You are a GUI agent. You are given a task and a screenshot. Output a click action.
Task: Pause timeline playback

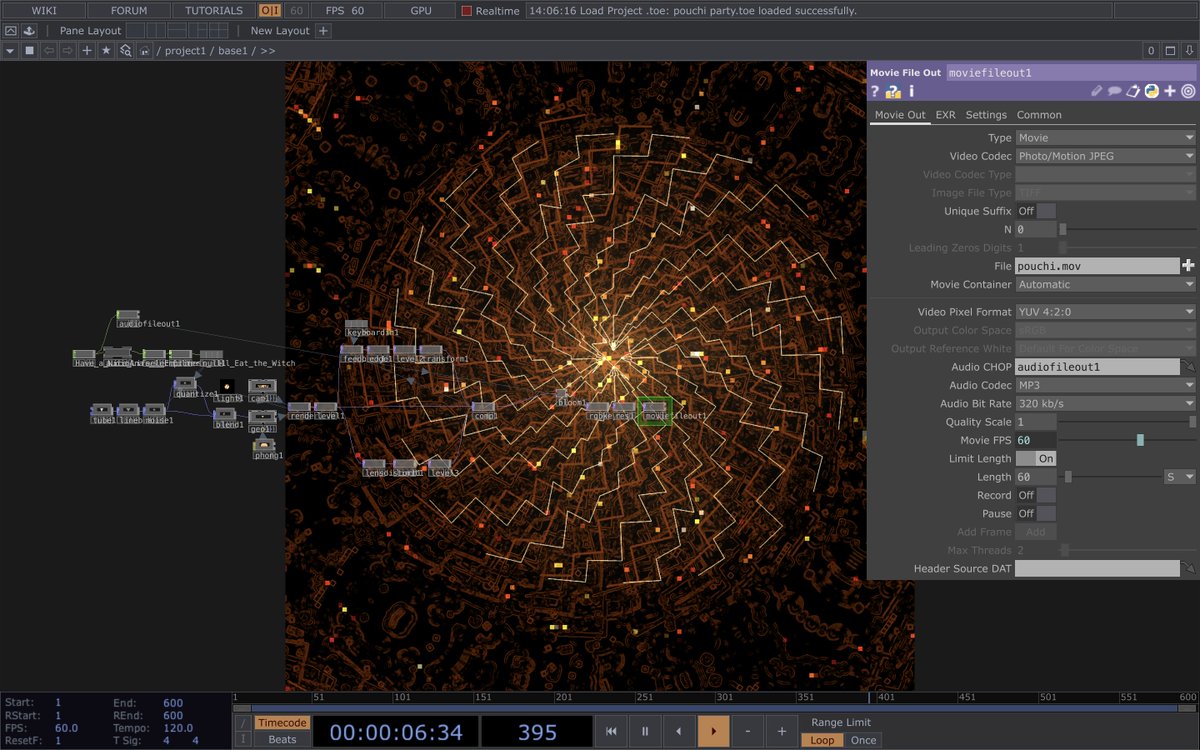[645, 732]
